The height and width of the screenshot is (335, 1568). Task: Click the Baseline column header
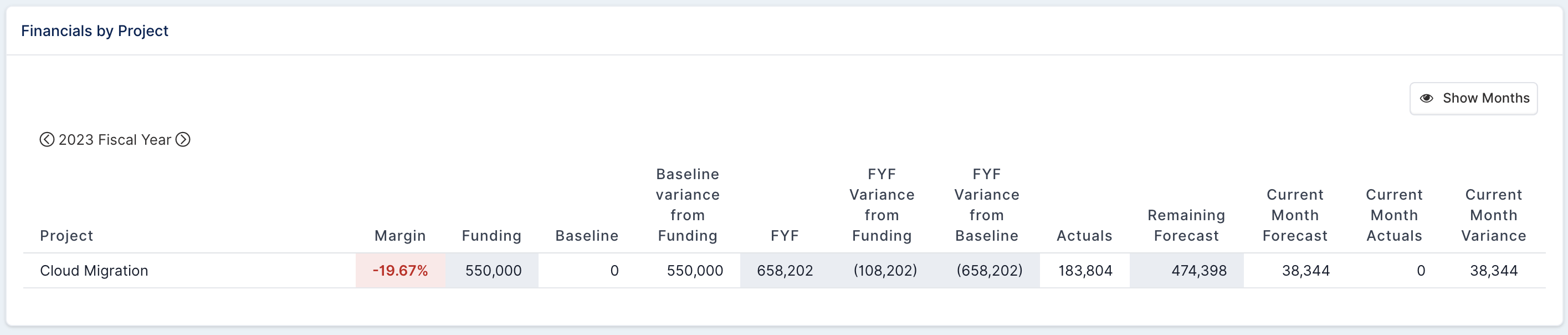click(x=587, y=236)
